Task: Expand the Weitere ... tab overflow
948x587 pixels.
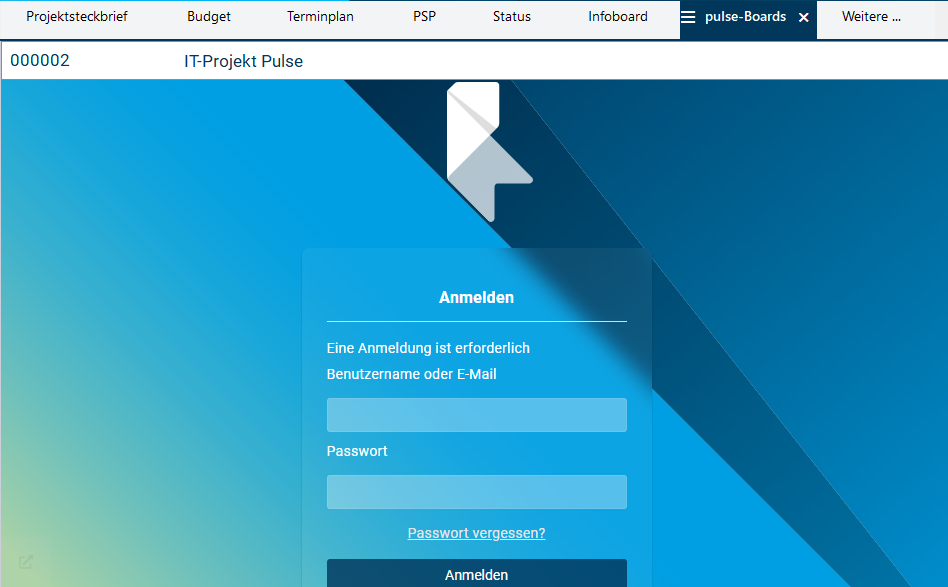Action: [871, 17]
